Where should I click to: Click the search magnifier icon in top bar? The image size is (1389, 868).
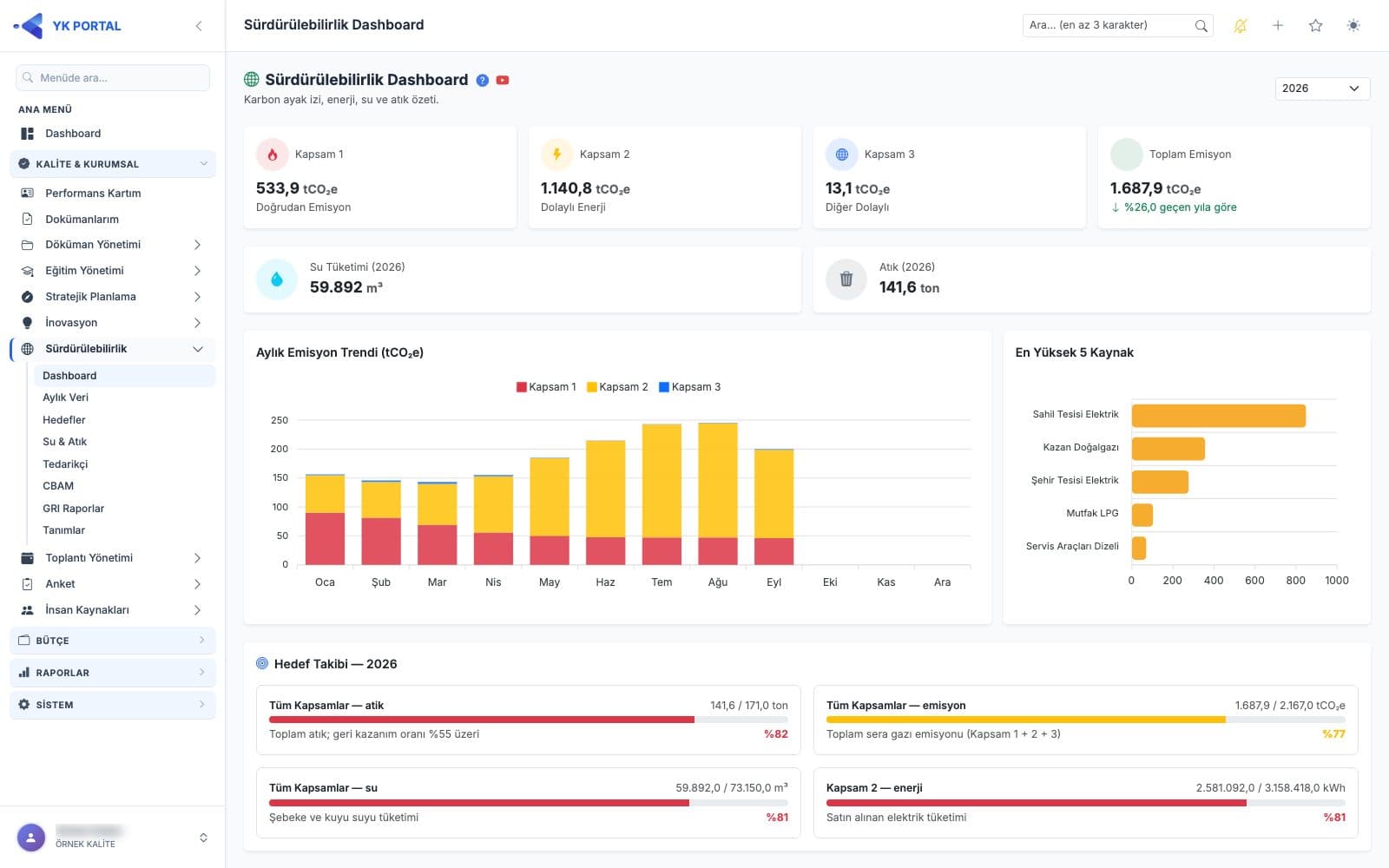[1201, 26]
